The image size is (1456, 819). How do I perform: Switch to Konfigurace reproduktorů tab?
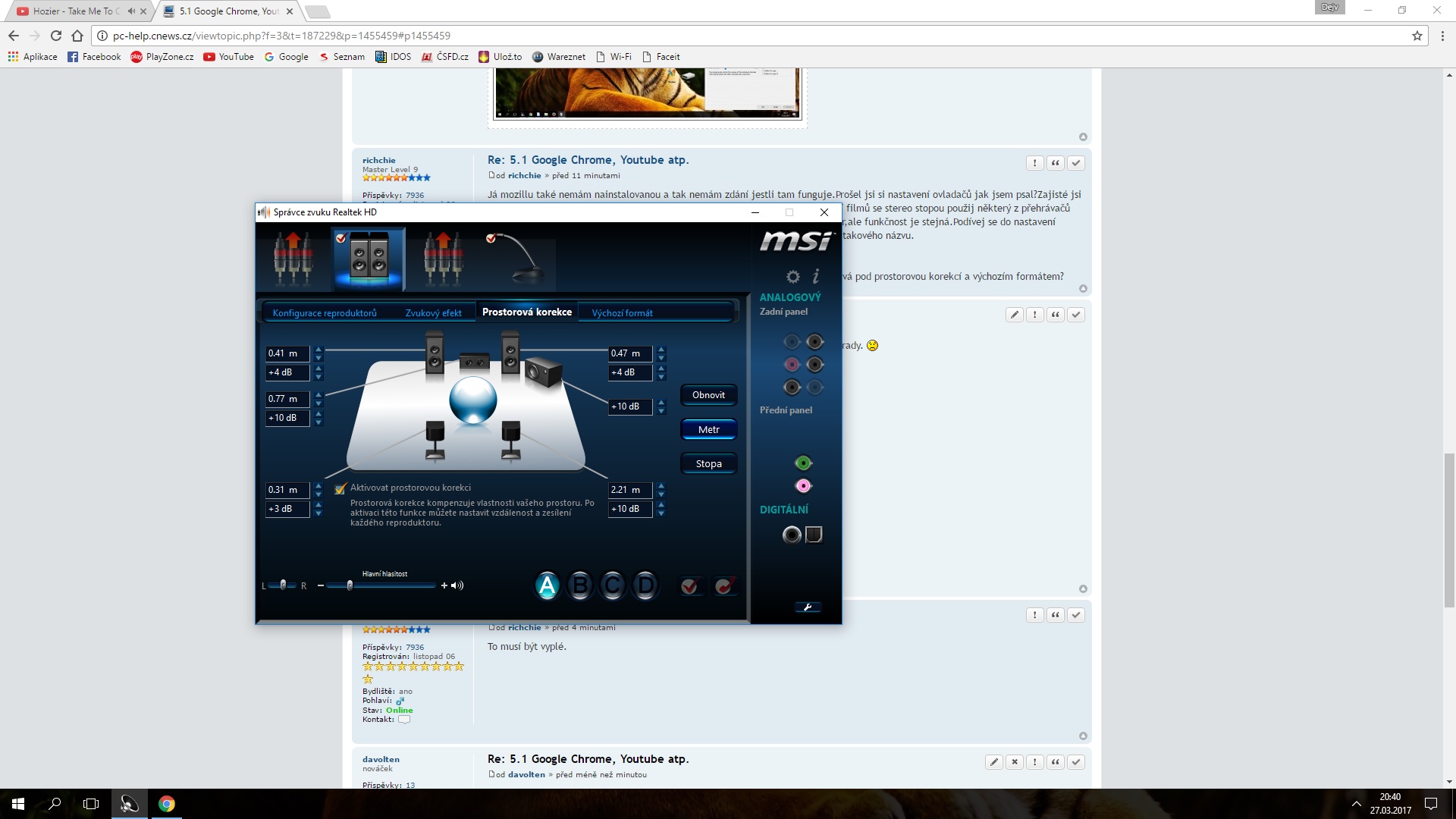(x=325, y=313)
